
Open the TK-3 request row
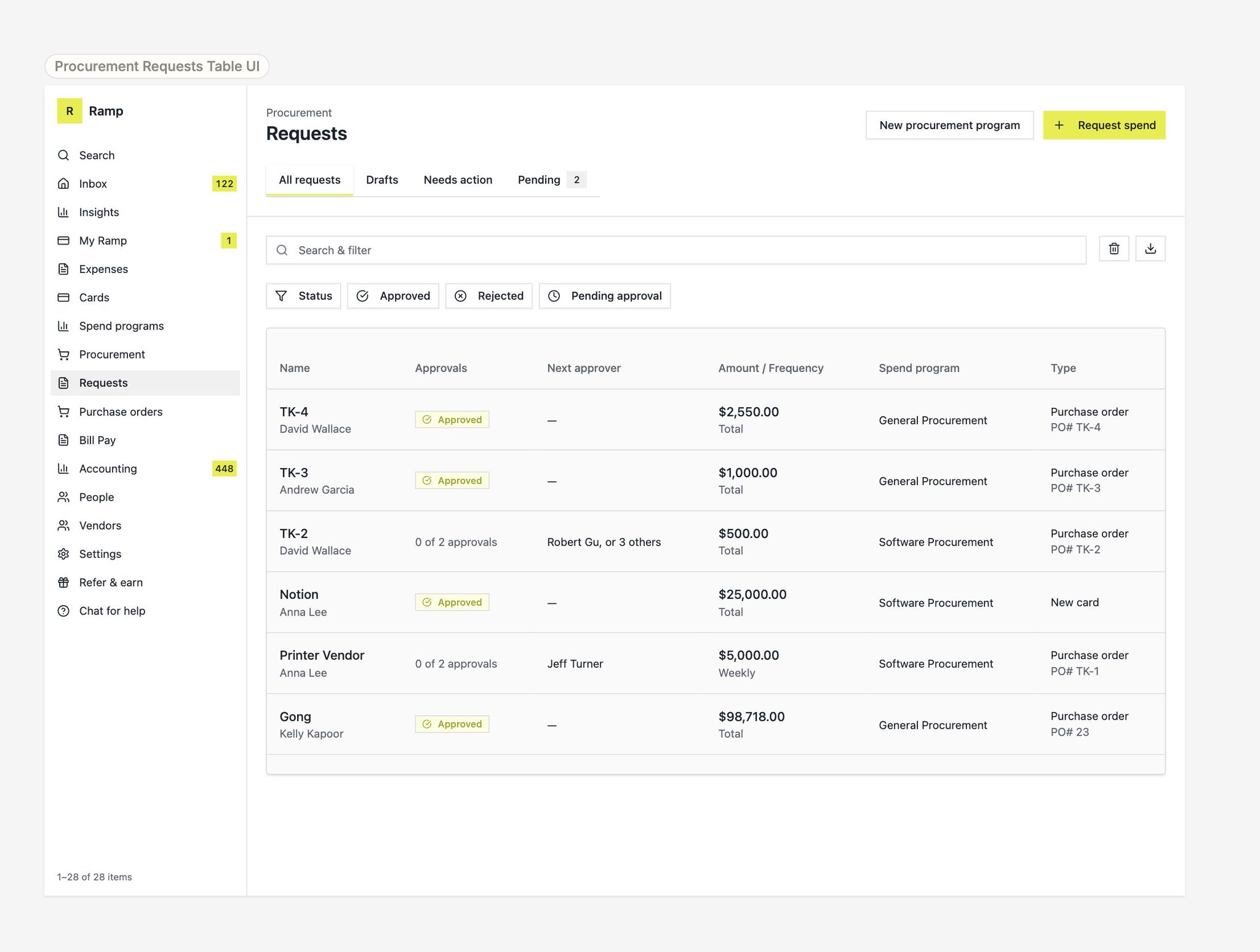[x=716, y=480]
